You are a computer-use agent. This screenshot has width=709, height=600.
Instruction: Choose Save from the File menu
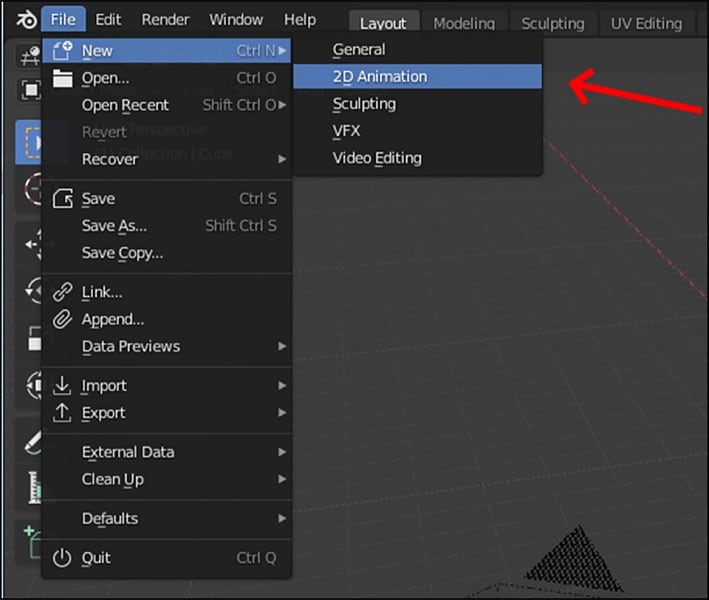[x=167, y=198]
